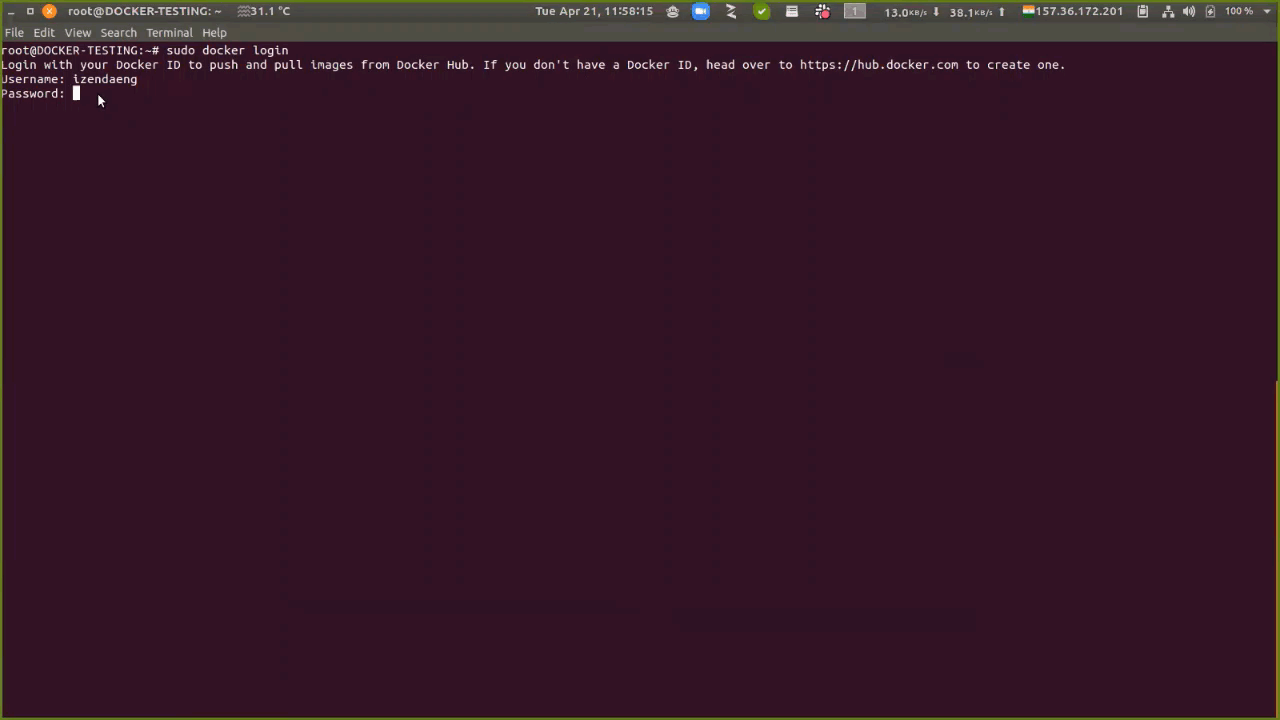This screenshot has height=720, width=1280.
Task: Open the File menu
Action: (x=14, y=32)
